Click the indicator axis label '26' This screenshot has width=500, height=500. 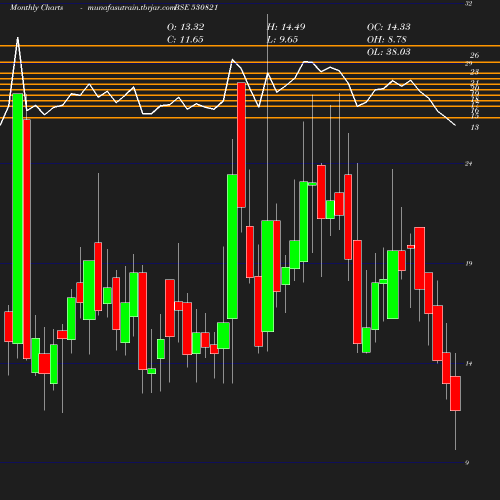pyautogui.click(x=474, y=55)
